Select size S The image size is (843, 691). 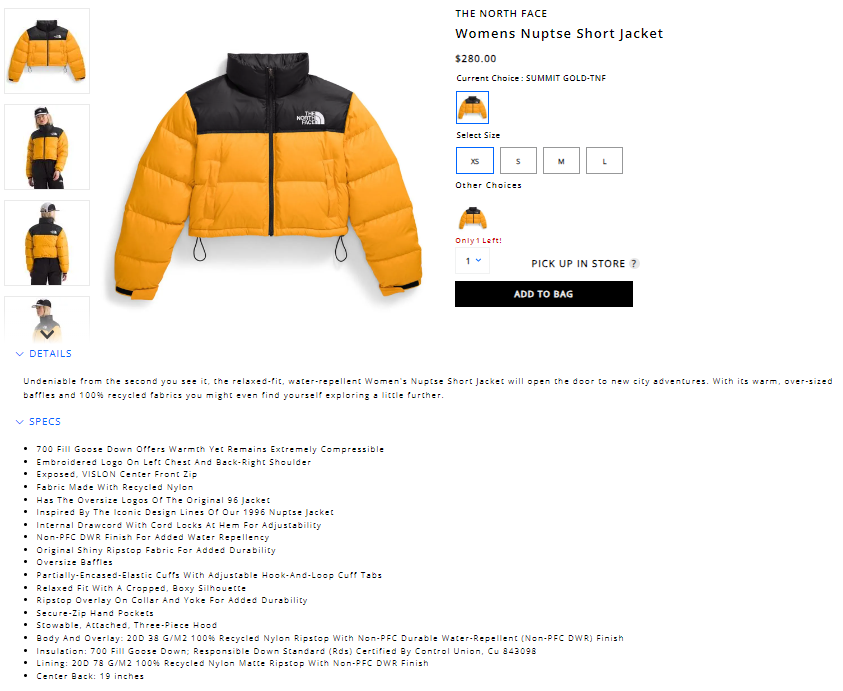pos(518,161)
